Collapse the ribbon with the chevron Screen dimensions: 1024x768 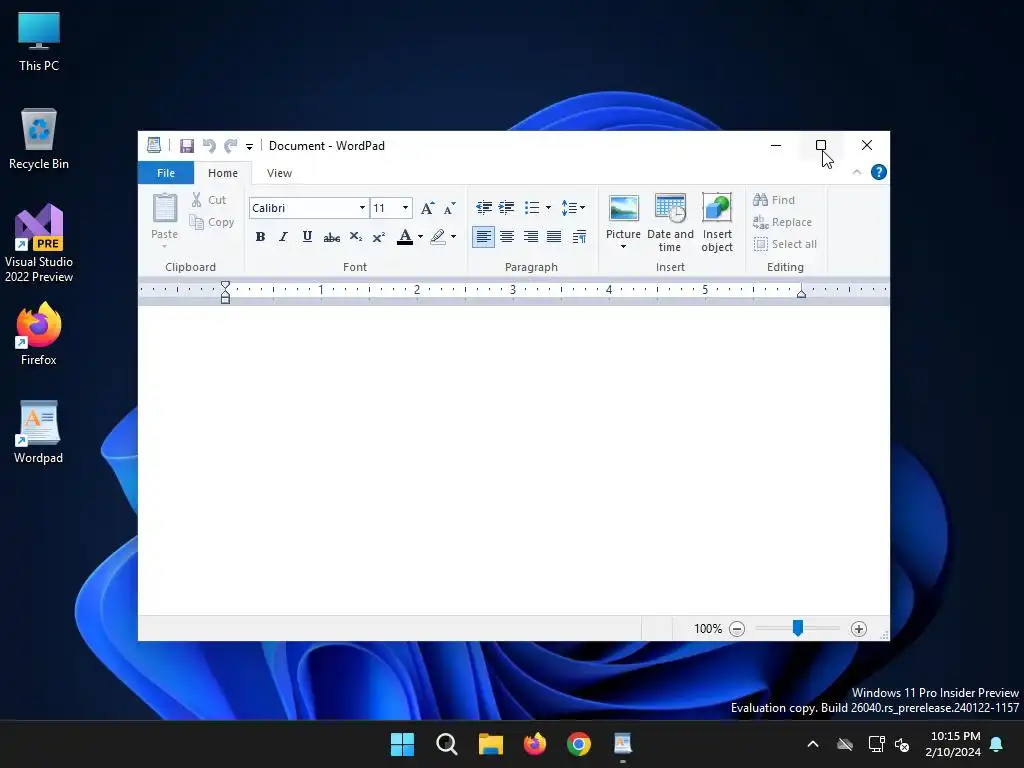point(857,172)
